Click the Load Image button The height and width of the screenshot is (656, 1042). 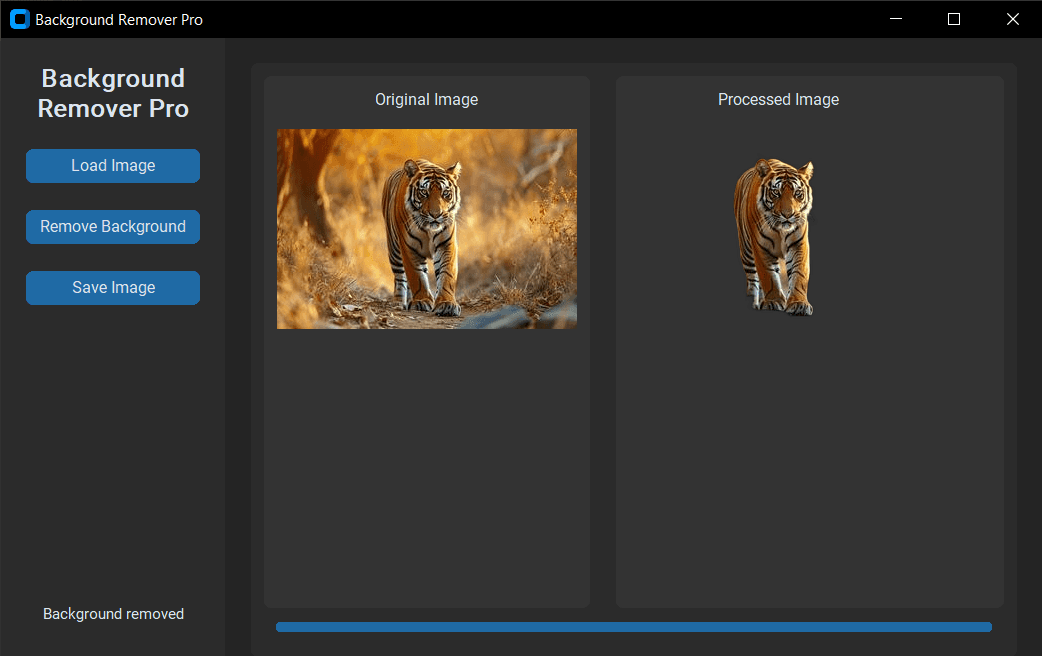coord(112,165)
